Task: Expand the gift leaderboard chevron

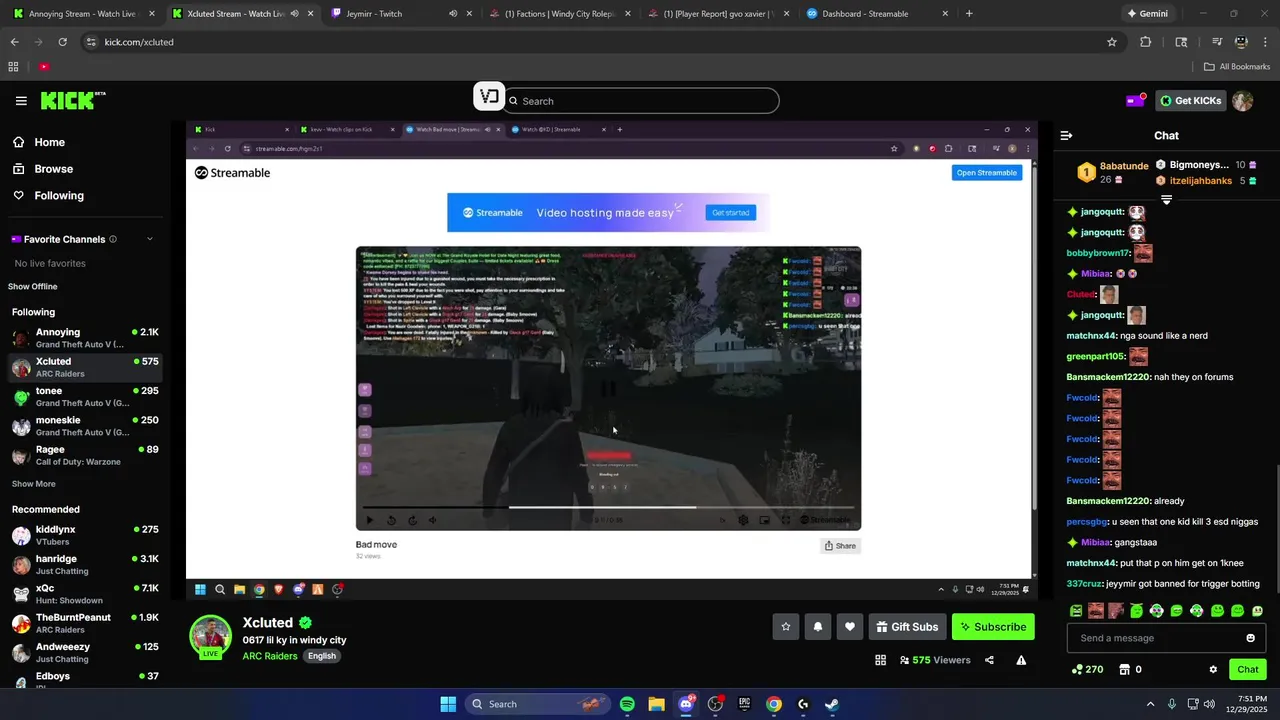Action: 1166,199
